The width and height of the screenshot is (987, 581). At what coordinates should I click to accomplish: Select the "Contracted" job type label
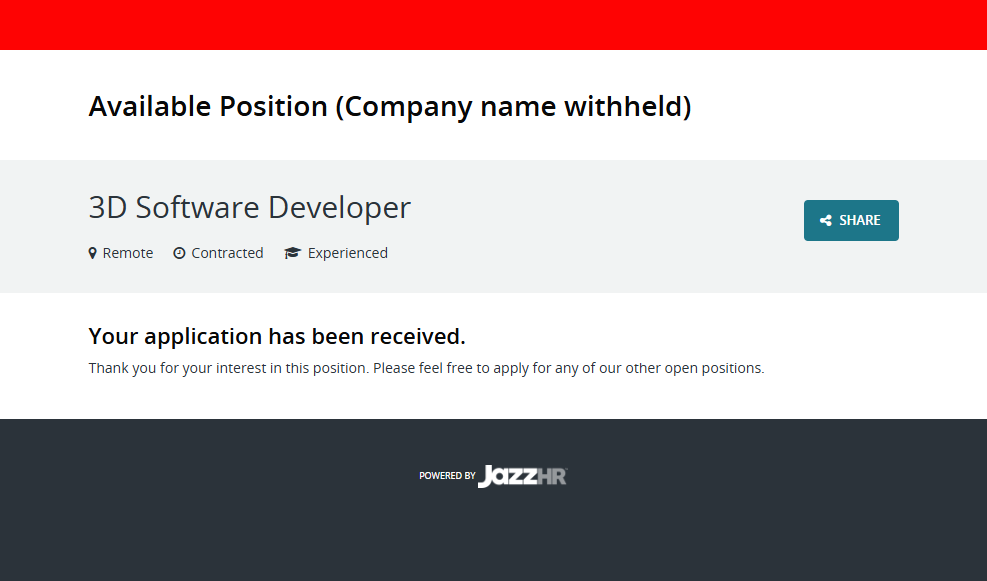coord(227,253)
